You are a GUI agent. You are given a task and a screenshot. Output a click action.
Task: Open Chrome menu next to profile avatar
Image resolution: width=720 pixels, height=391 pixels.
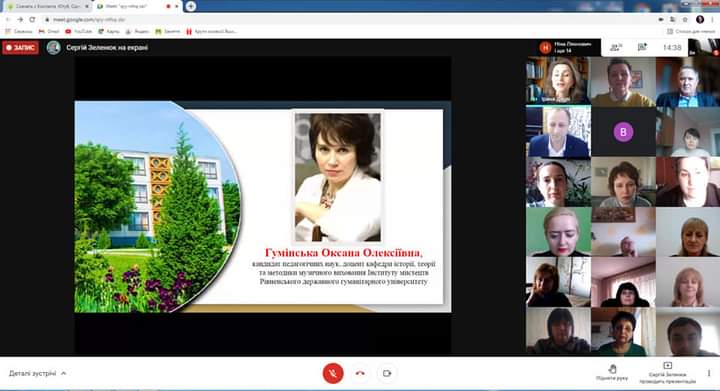[712, 19]
